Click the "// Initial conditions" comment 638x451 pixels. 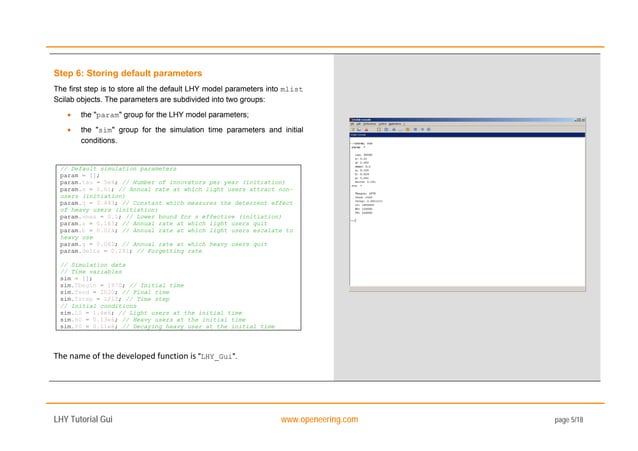(98, 306)
